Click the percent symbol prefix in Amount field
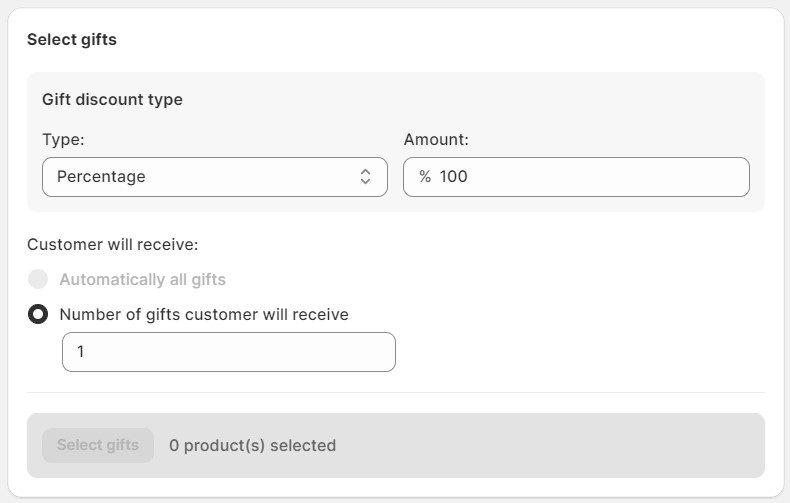This screenshot has height=503, width=790. [425, 177]
